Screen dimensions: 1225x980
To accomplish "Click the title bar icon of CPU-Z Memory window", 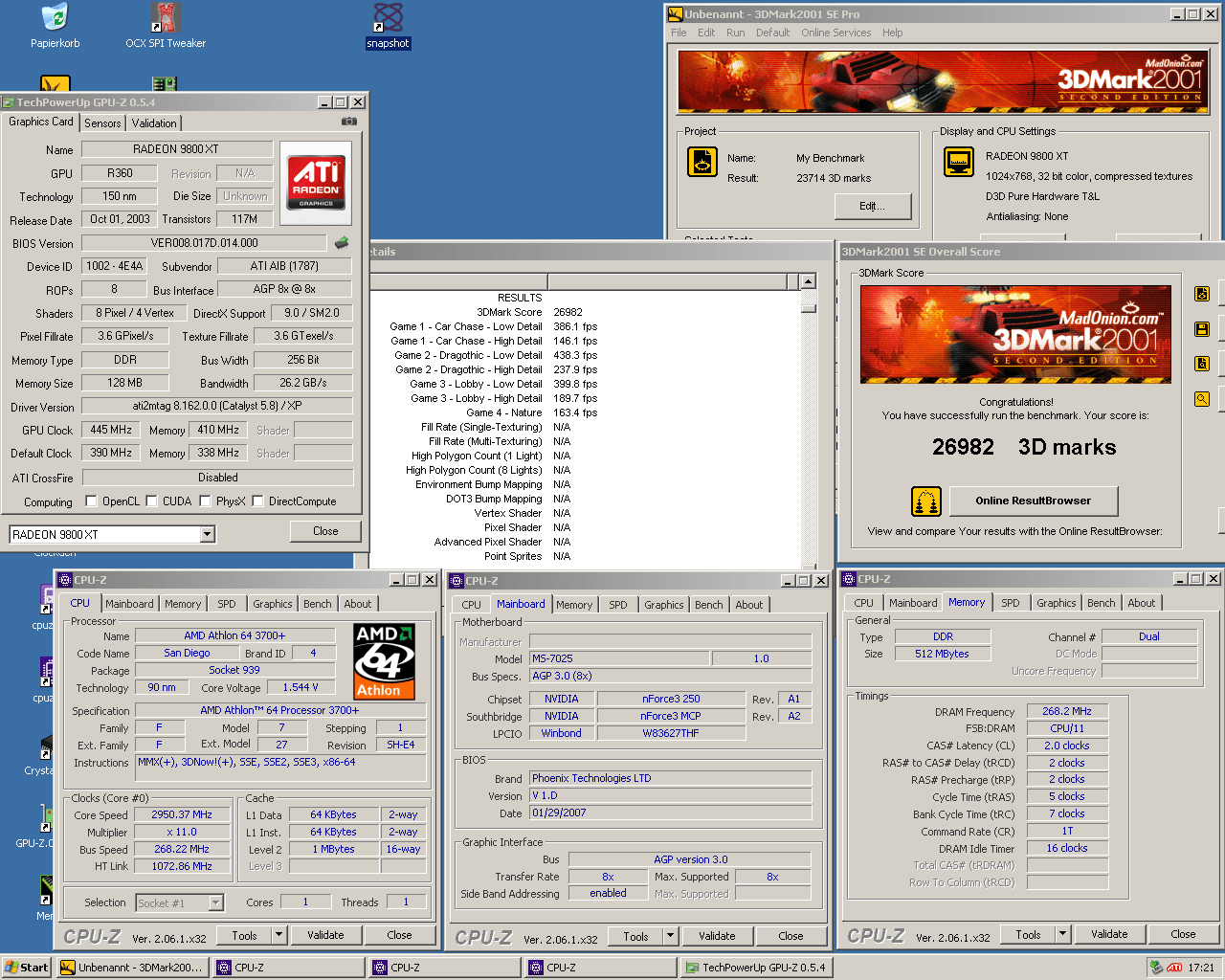I will coord(849,579).
